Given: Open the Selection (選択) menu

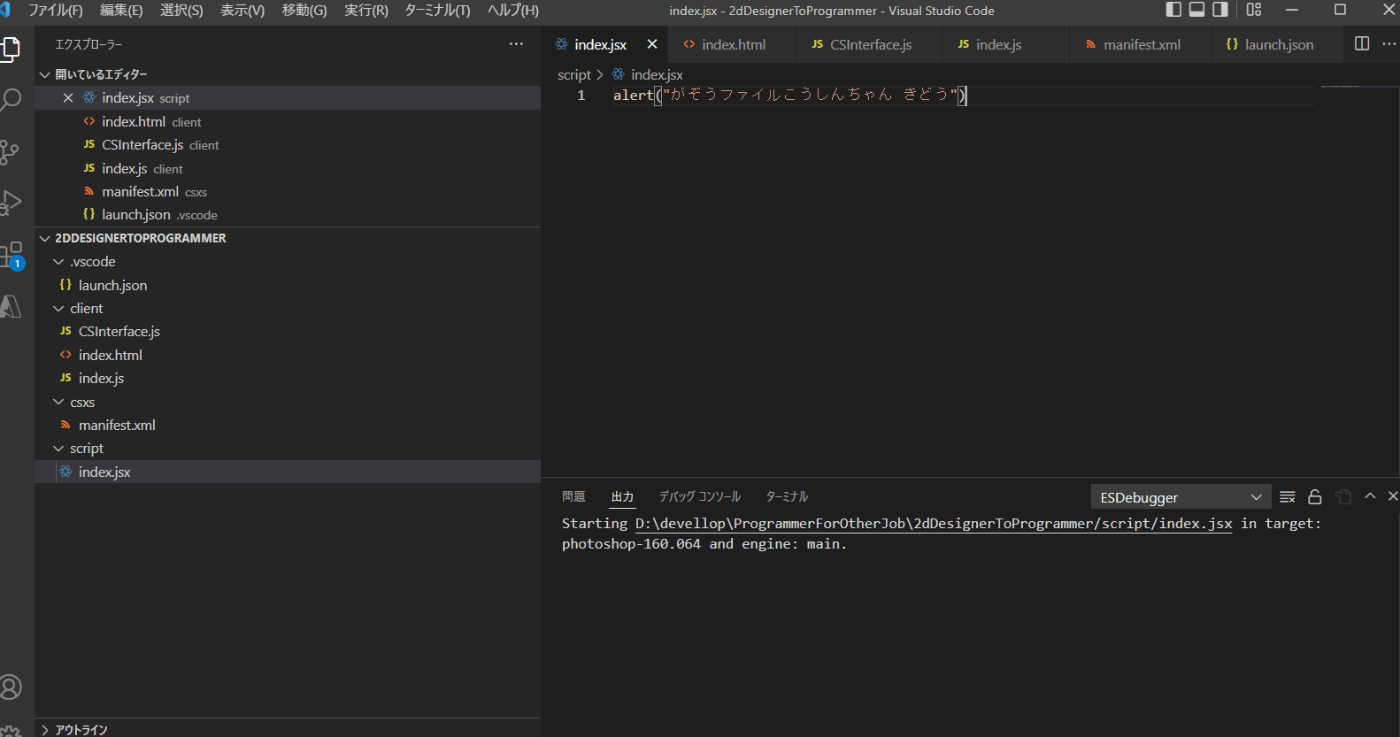Looking at the screenshot, I should (181, 10).
